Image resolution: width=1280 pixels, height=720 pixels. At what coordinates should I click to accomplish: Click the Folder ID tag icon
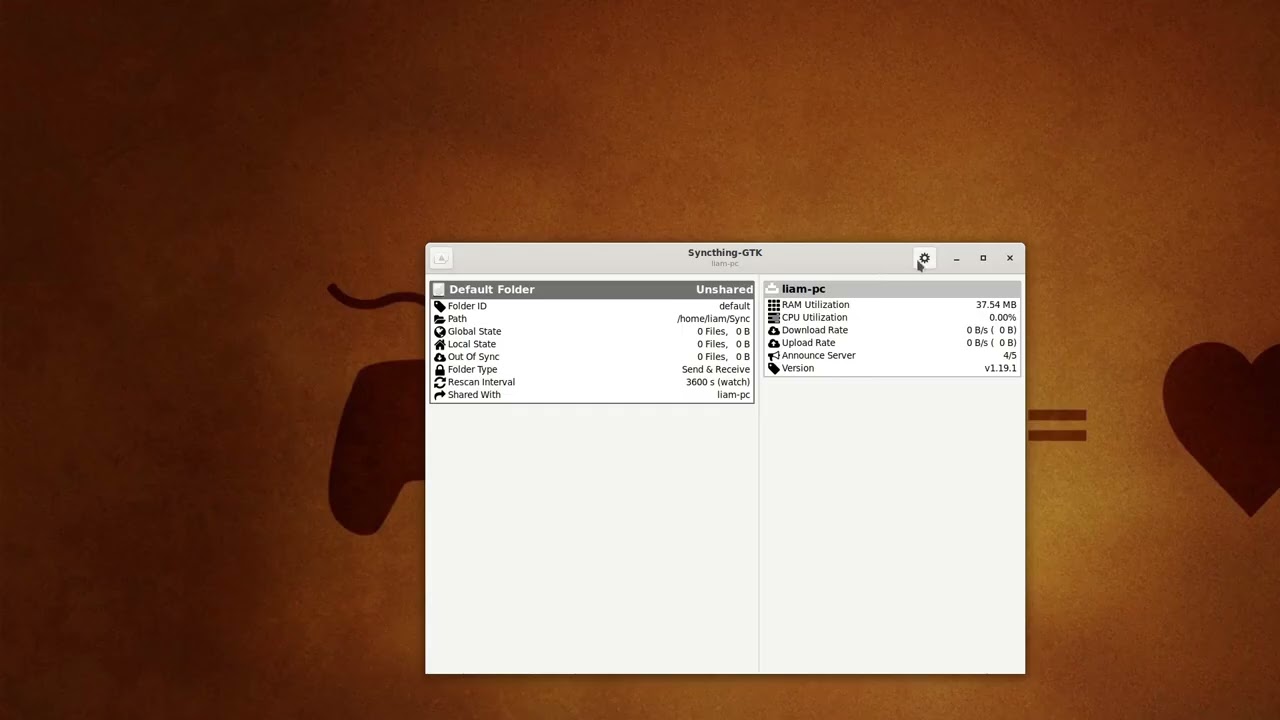point(439,306)
